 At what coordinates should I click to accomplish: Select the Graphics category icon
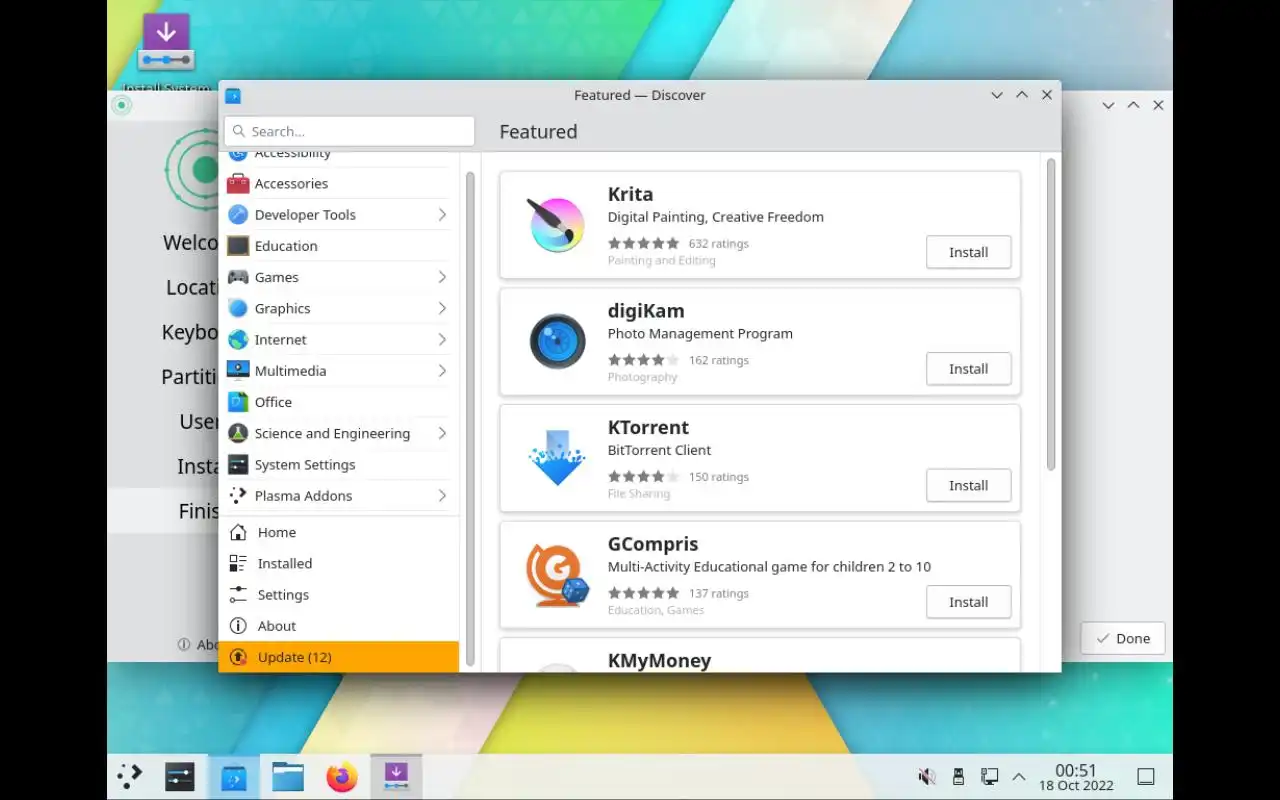pos(238,309)
